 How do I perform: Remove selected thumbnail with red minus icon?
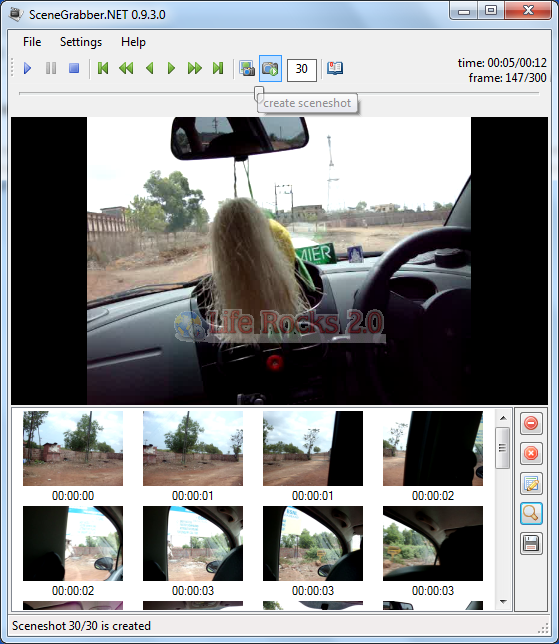pos(531,423)
